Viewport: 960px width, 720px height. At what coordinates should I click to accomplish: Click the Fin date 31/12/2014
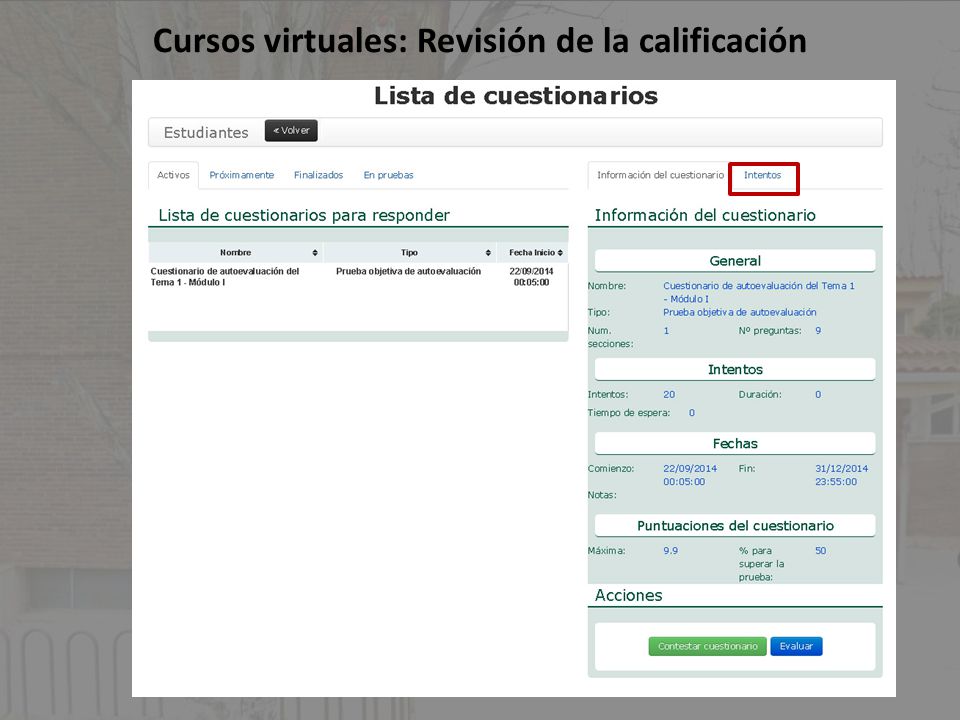pos(841,475)
